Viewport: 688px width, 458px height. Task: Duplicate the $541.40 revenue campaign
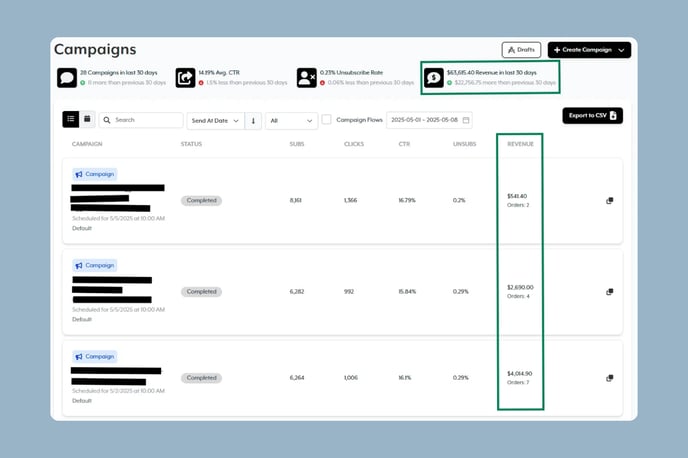(609, 200)
